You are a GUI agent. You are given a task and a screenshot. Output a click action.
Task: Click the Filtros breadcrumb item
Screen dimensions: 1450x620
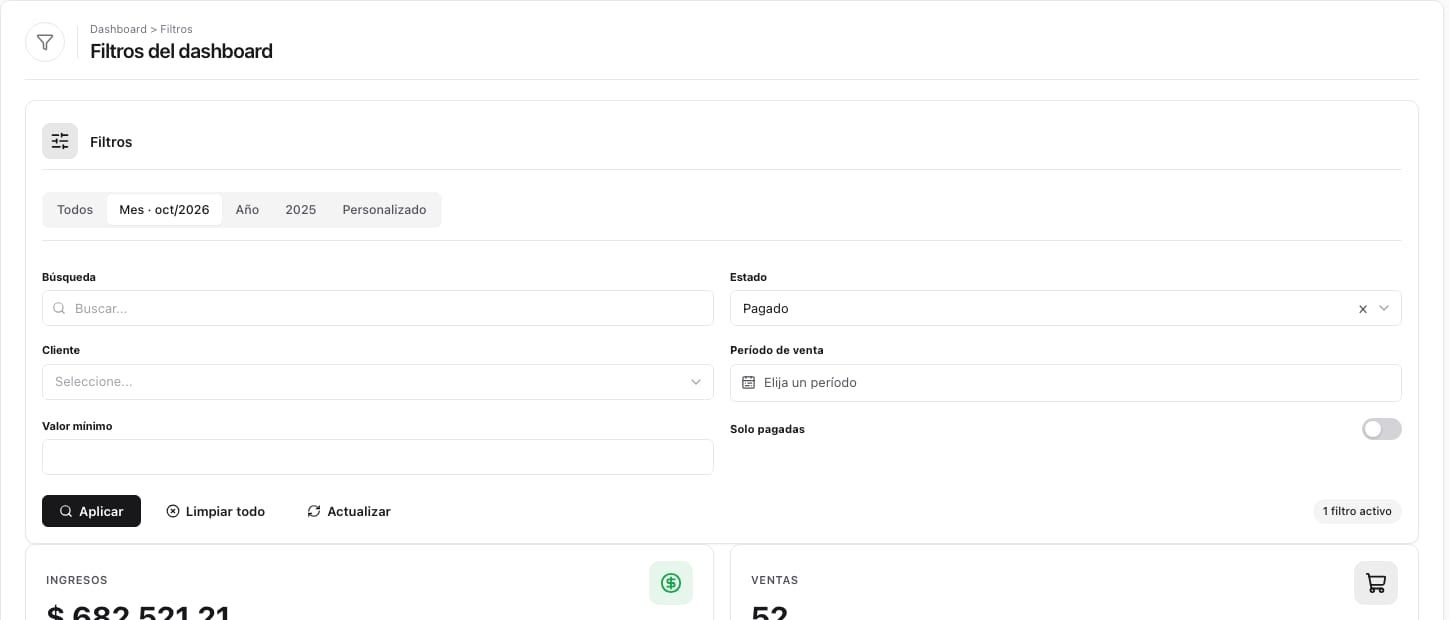(x=177, y=29)
